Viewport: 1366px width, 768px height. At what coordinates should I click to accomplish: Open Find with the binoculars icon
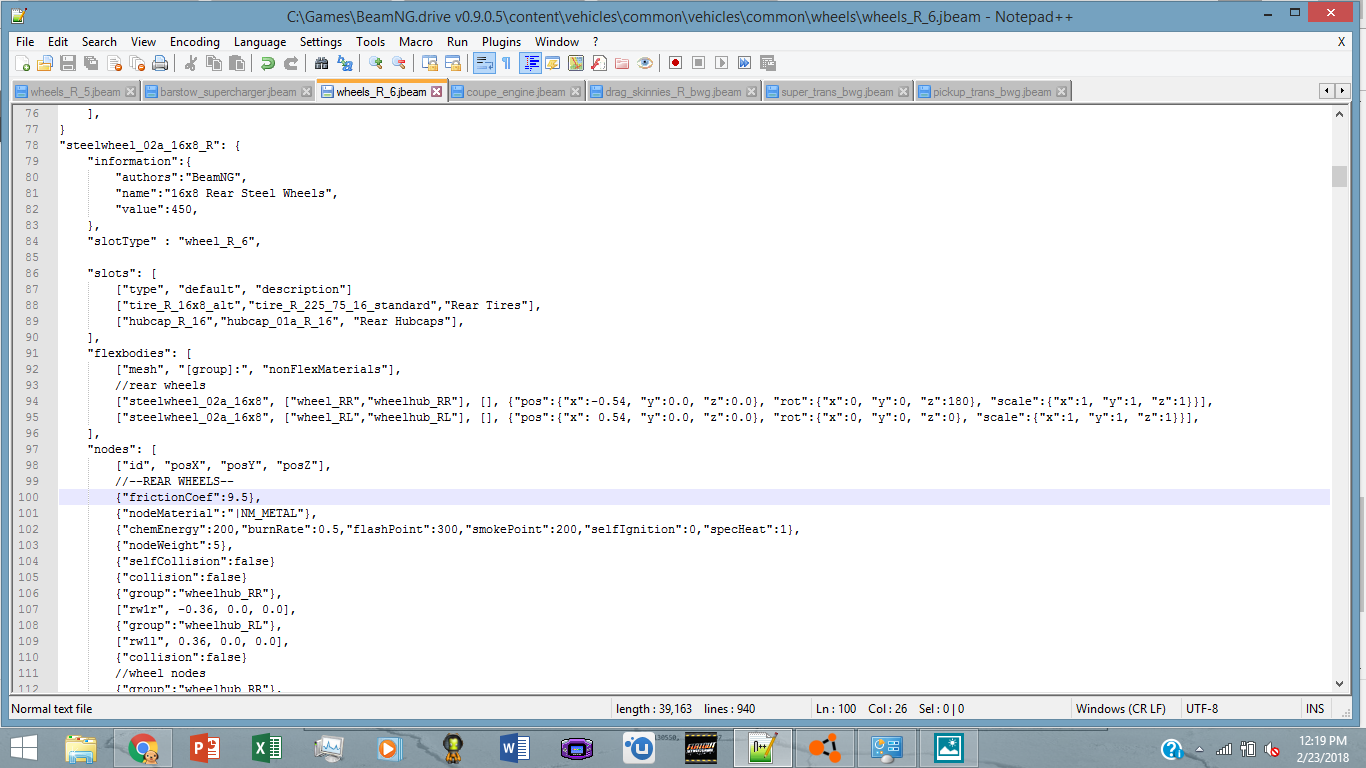pos(321,63)
